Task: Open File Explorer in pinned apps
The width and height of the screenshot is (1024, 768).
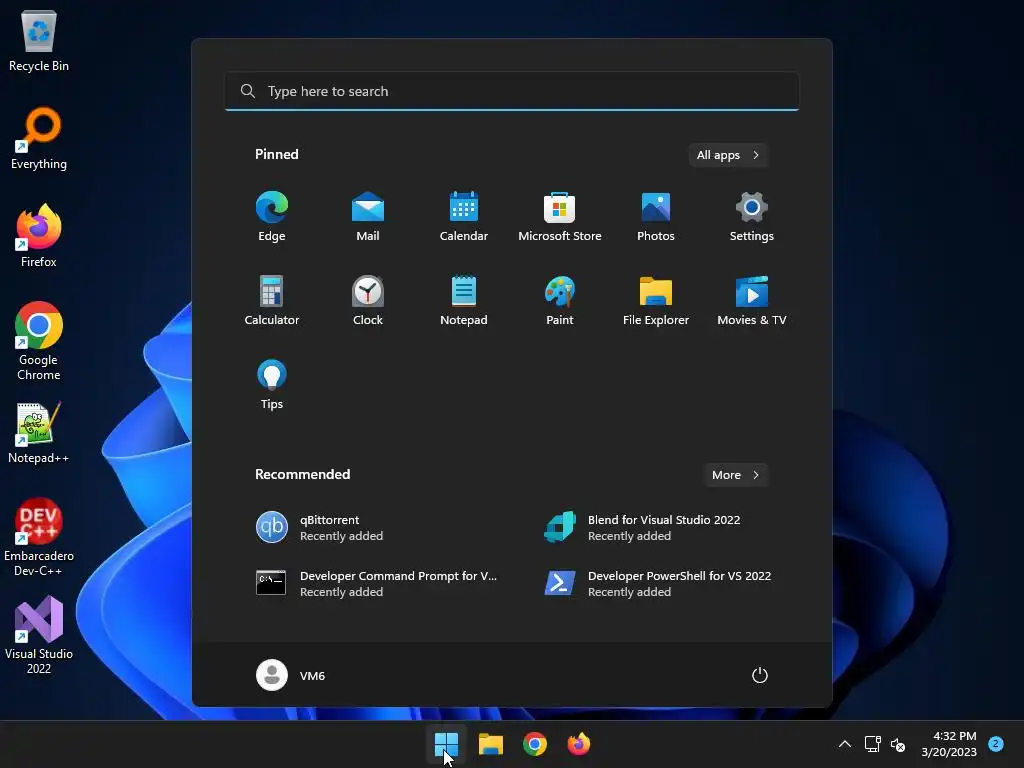Action: click(x=656, y=300)
